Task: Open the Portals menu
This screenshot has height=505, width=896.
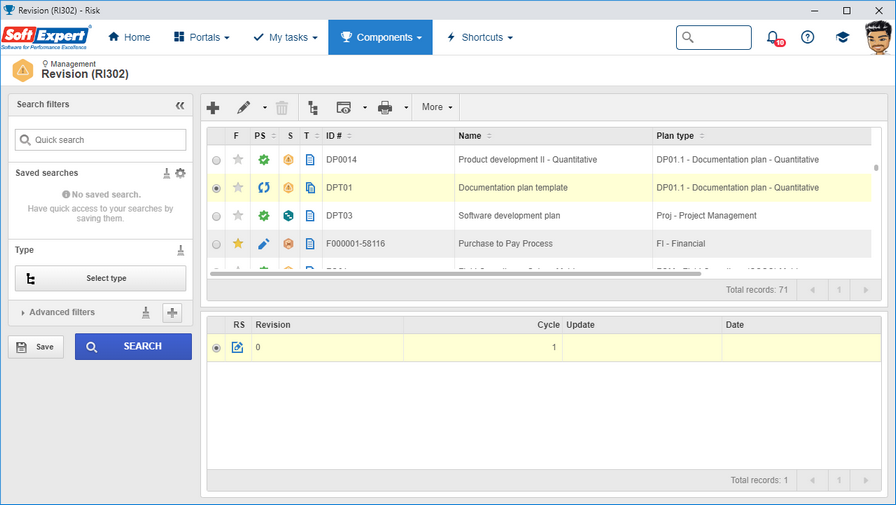Action: coord(201,37)
